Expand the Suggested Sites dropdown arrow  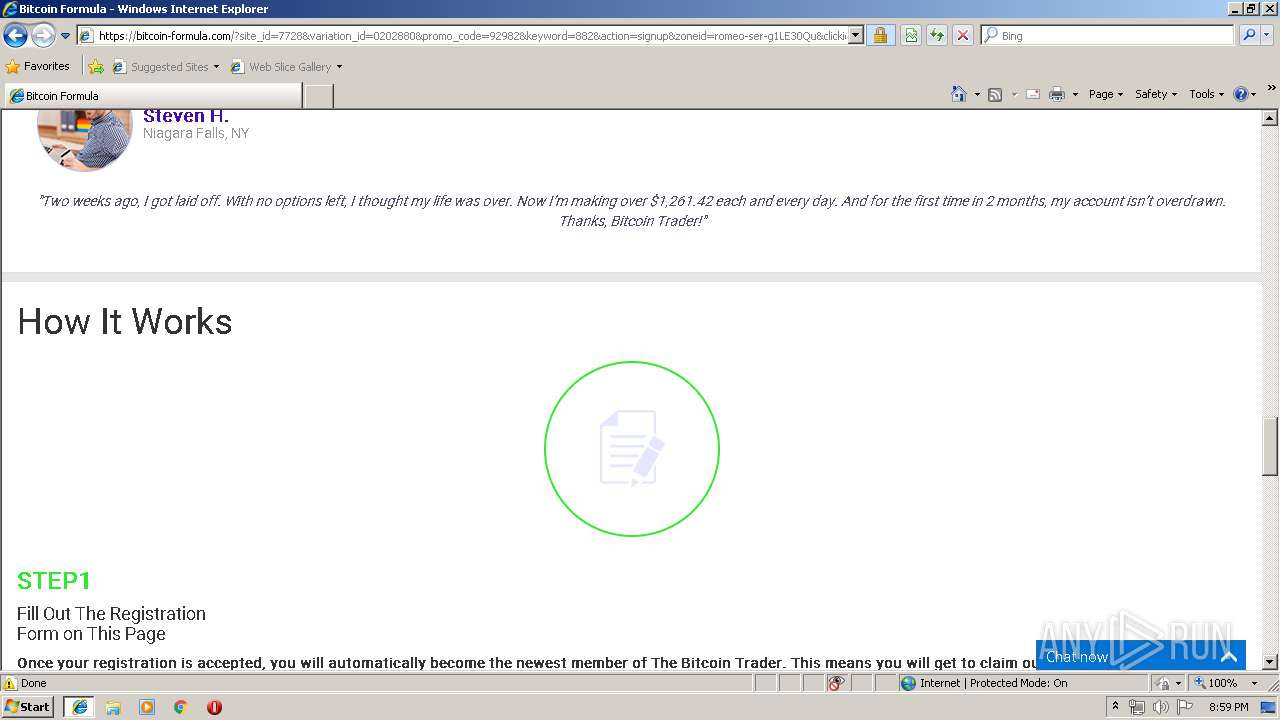pos(216,67)
